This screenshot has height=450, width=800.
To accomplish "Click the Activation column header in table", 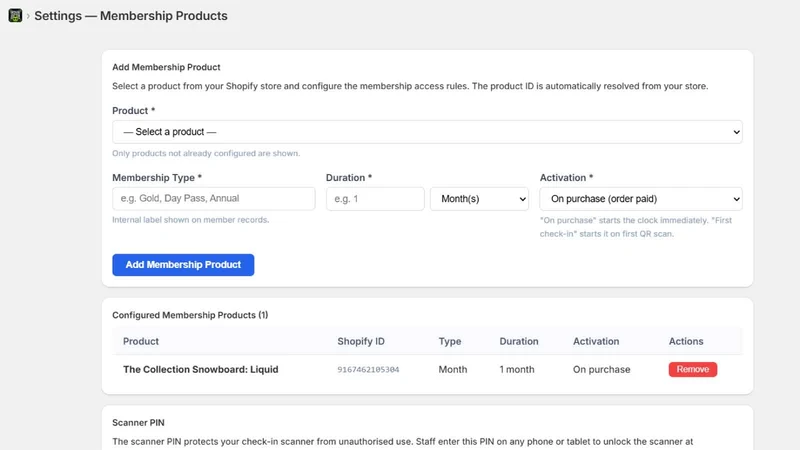I will (x=596, y=341).
